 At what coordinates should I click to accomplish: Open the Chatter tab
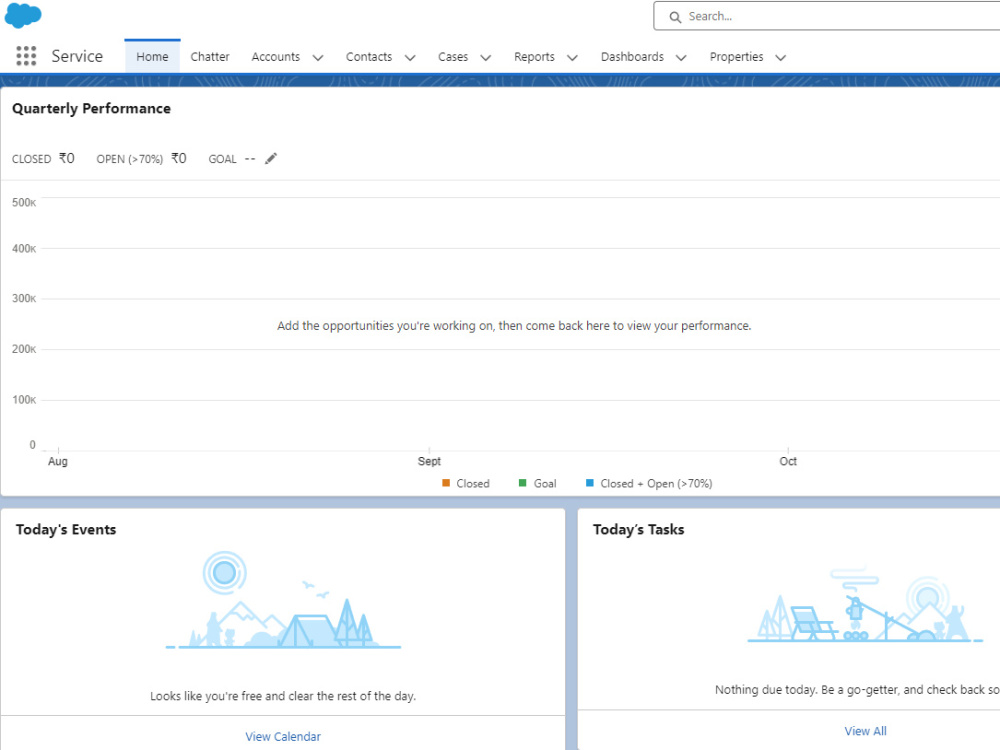click(x=210, y=57)
